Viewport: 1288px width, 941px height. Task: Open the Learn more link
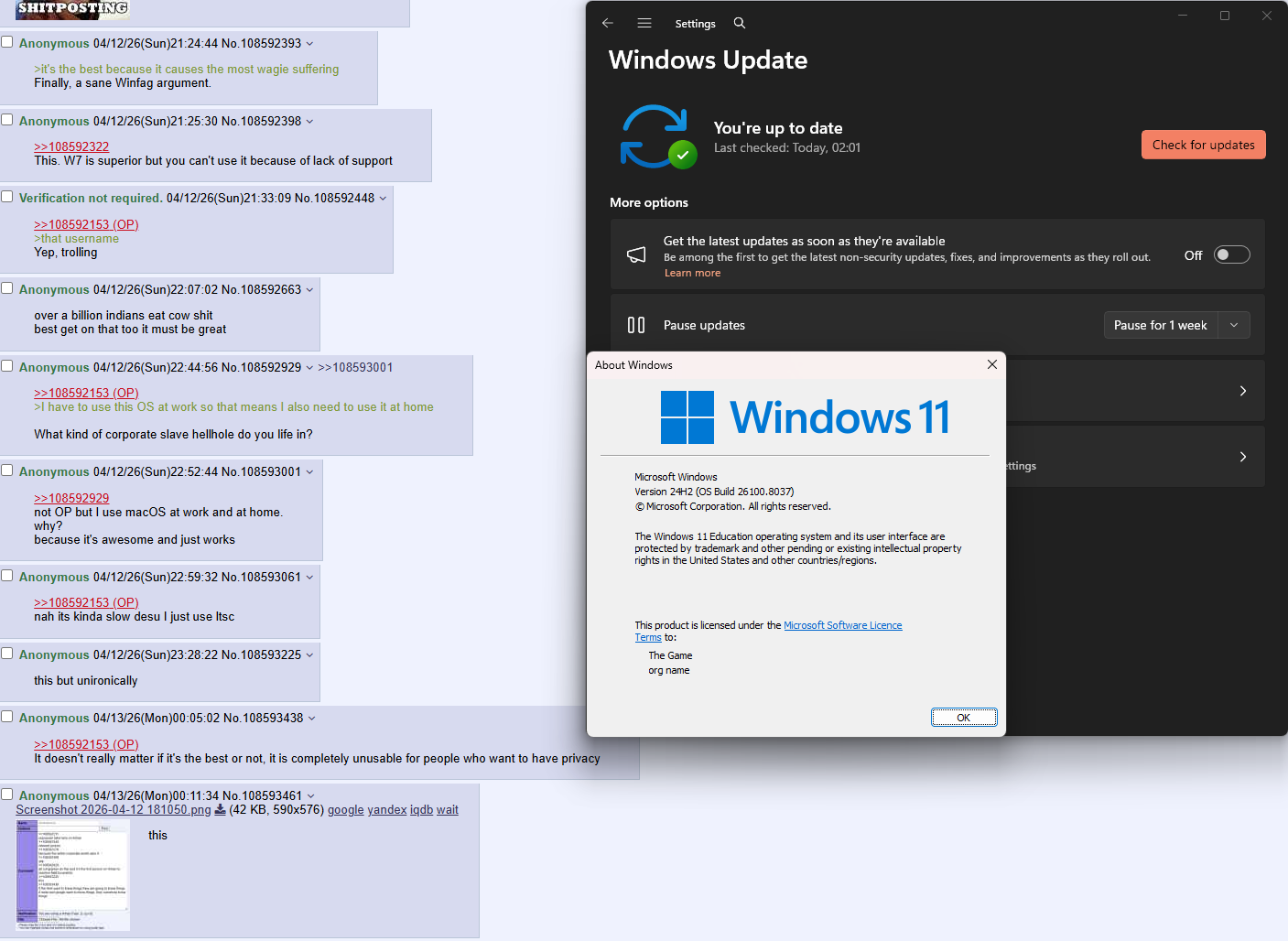coord(692,273)
